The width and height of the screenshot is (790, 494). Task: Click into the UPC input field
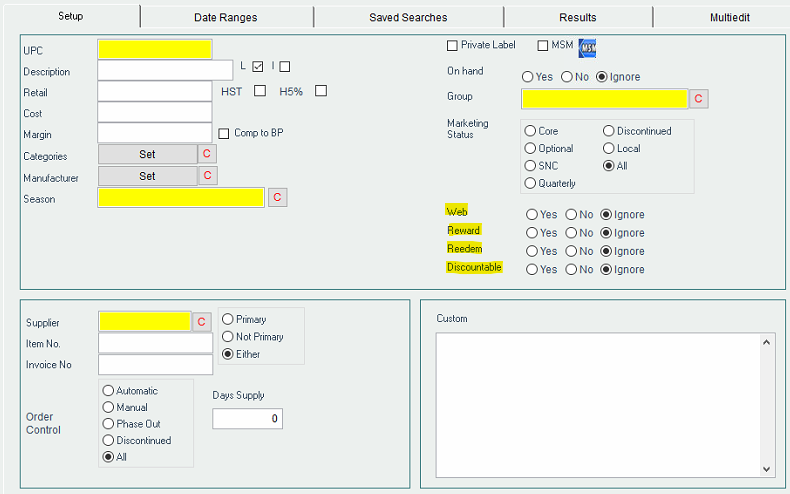click(155, 50)
